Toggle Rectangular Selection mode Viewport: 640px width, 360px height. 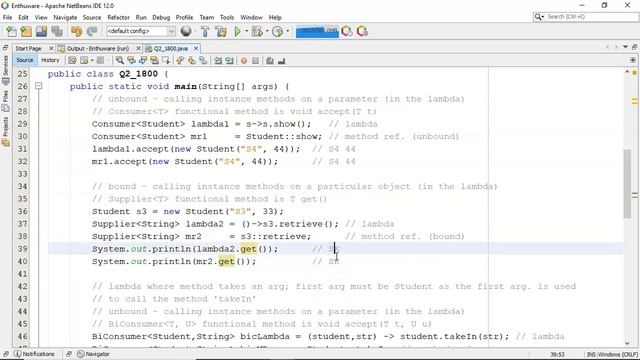166,60
